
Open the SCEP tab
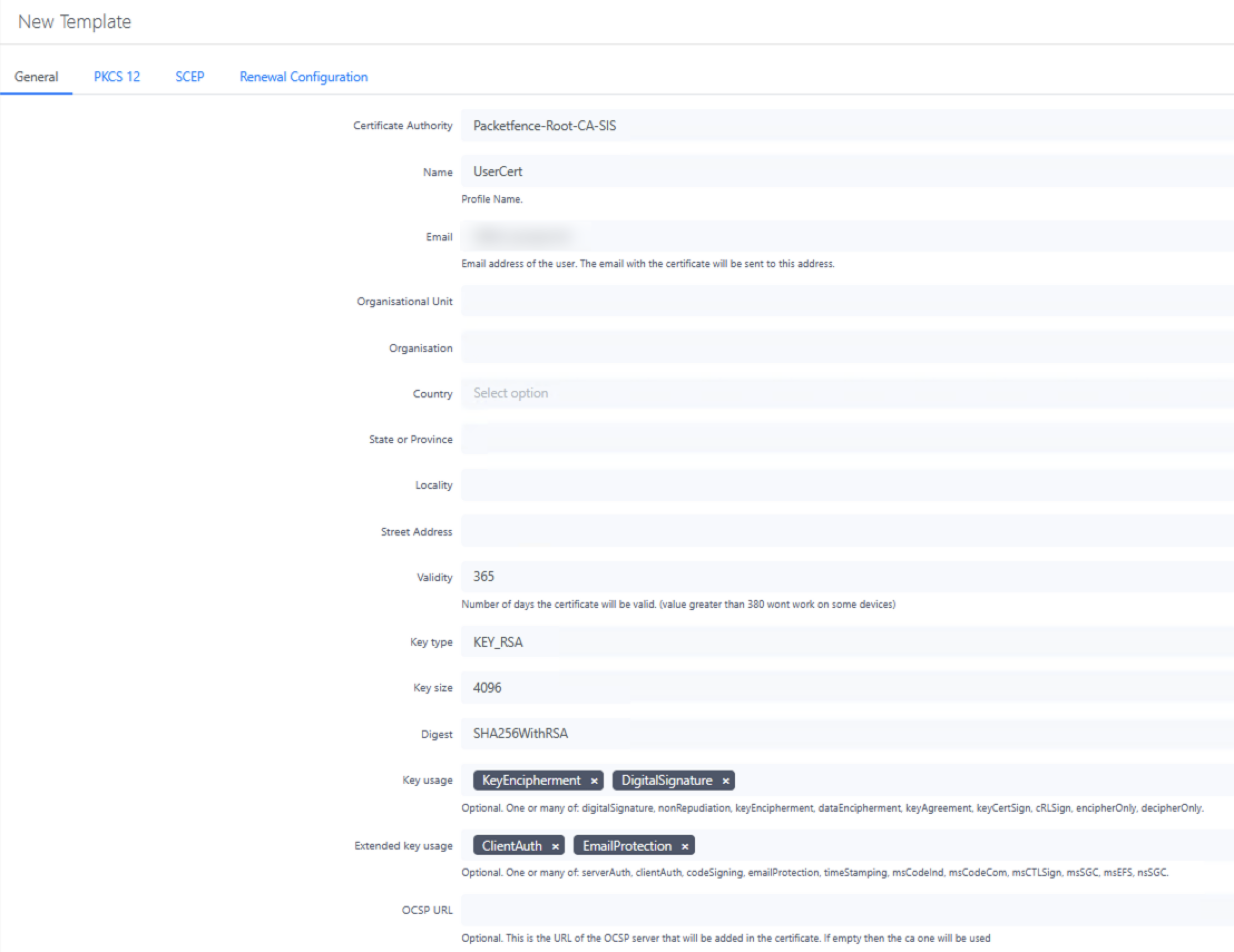(x=190, y=77)
